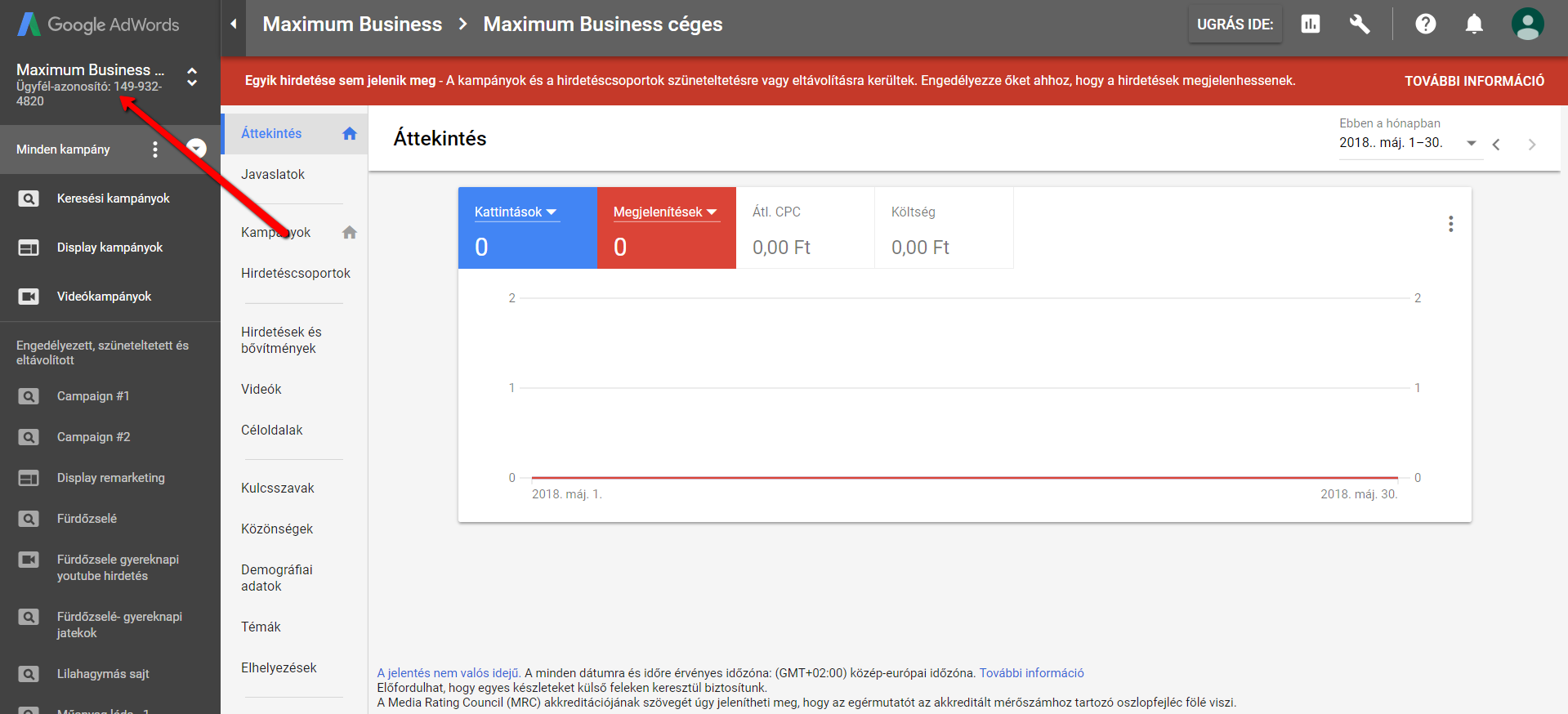Screen dimensions: 1568x714
Task: Select the Fürdőzselé campaign
Action: click(x=87, y=519)
